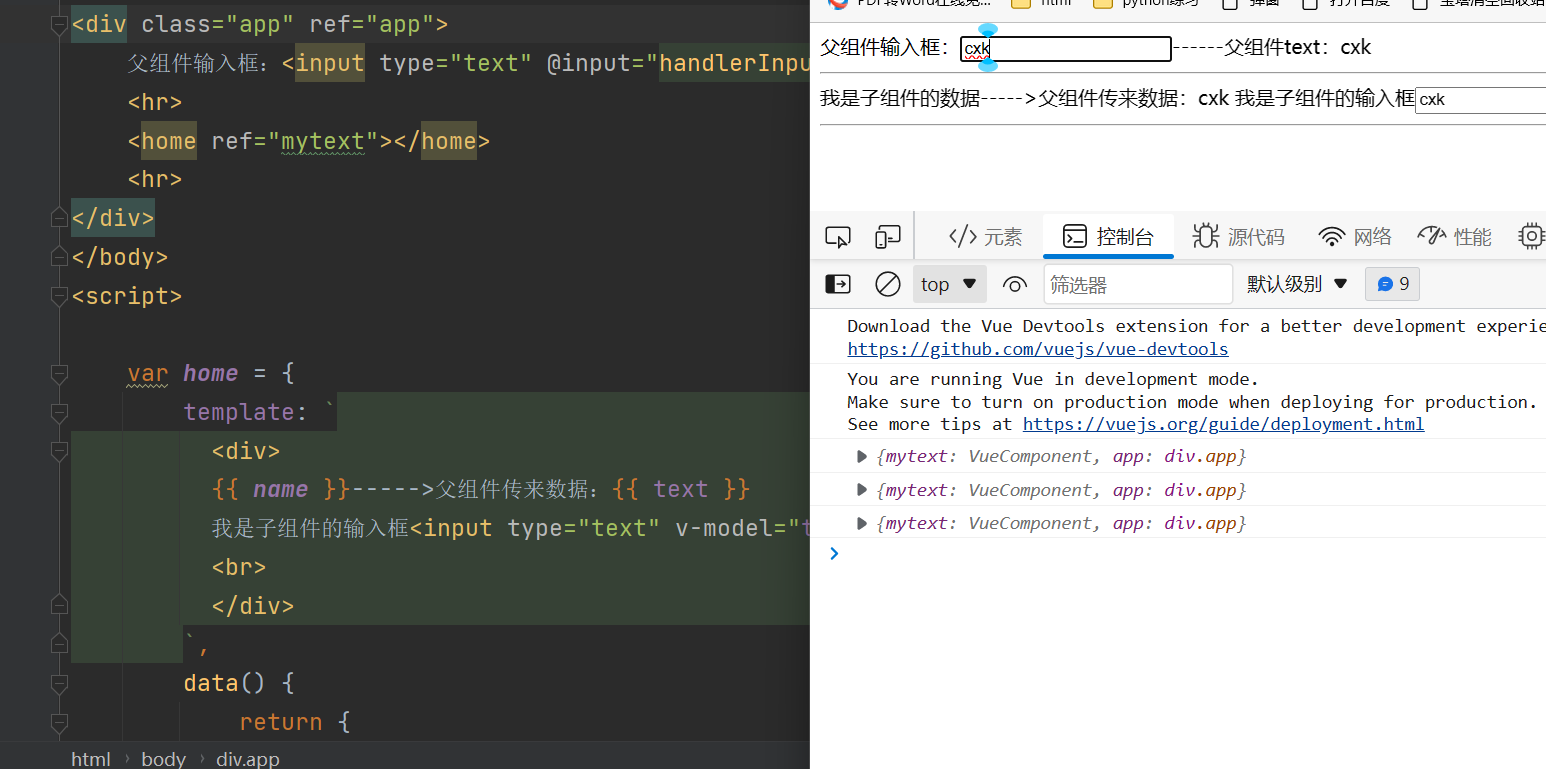Viewport: 1546px width, 769px height.
Task: Activate the DevTools element inspector picker icon
Action: (837, 237)
